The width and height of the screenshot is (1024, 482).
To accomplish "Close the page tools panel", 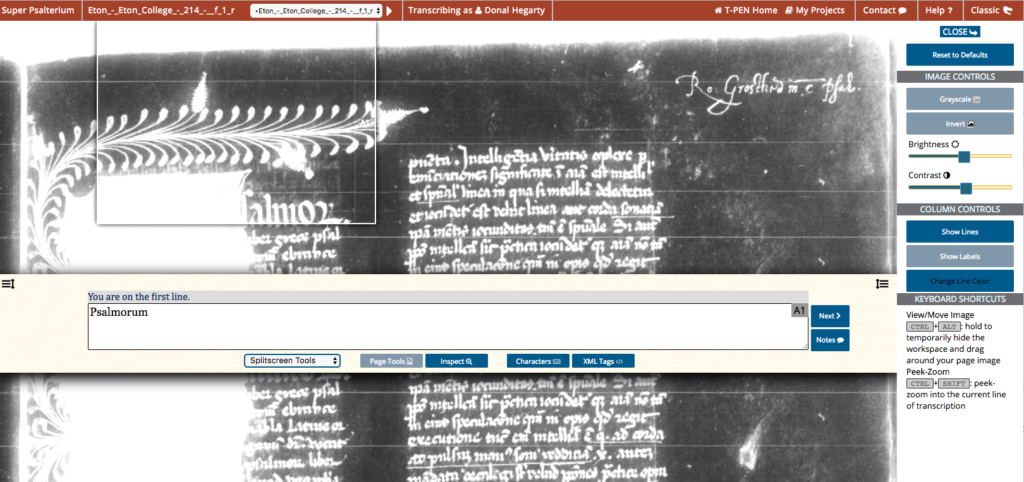I will coord(960,32).
